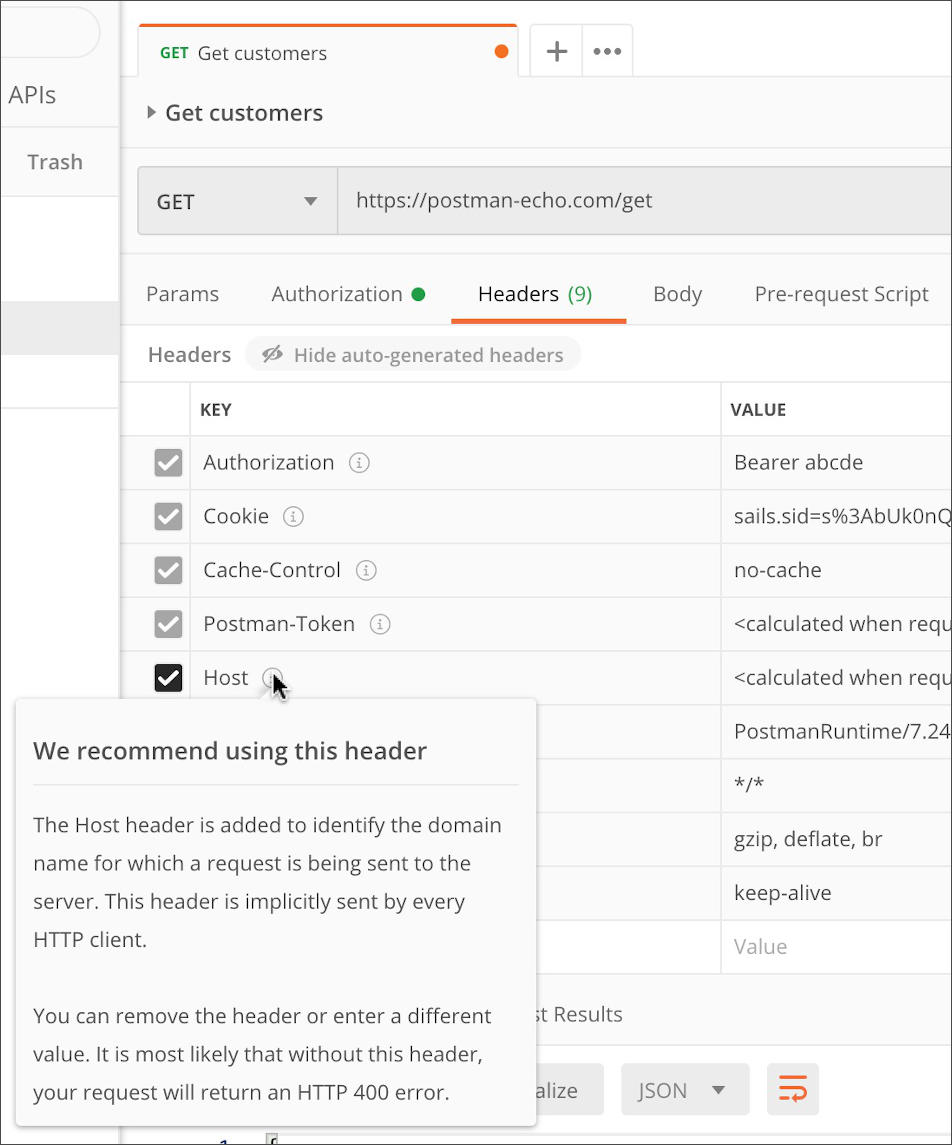Viewport: 952px width, 1145px height.
Task: Click the 'no-cache' value cell
Action: pyautogui.click(x=837, y=570)
